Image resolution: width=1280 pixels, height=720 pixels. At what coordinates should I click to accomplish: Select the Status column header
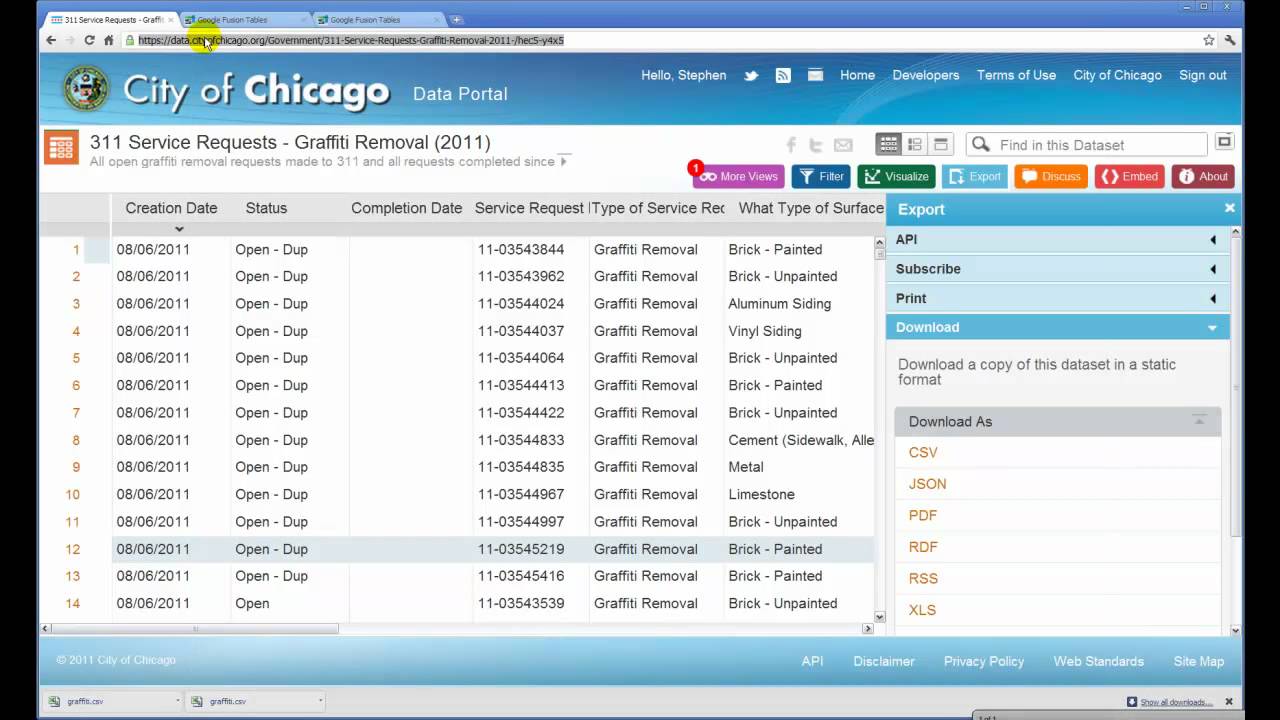point(266,208)
